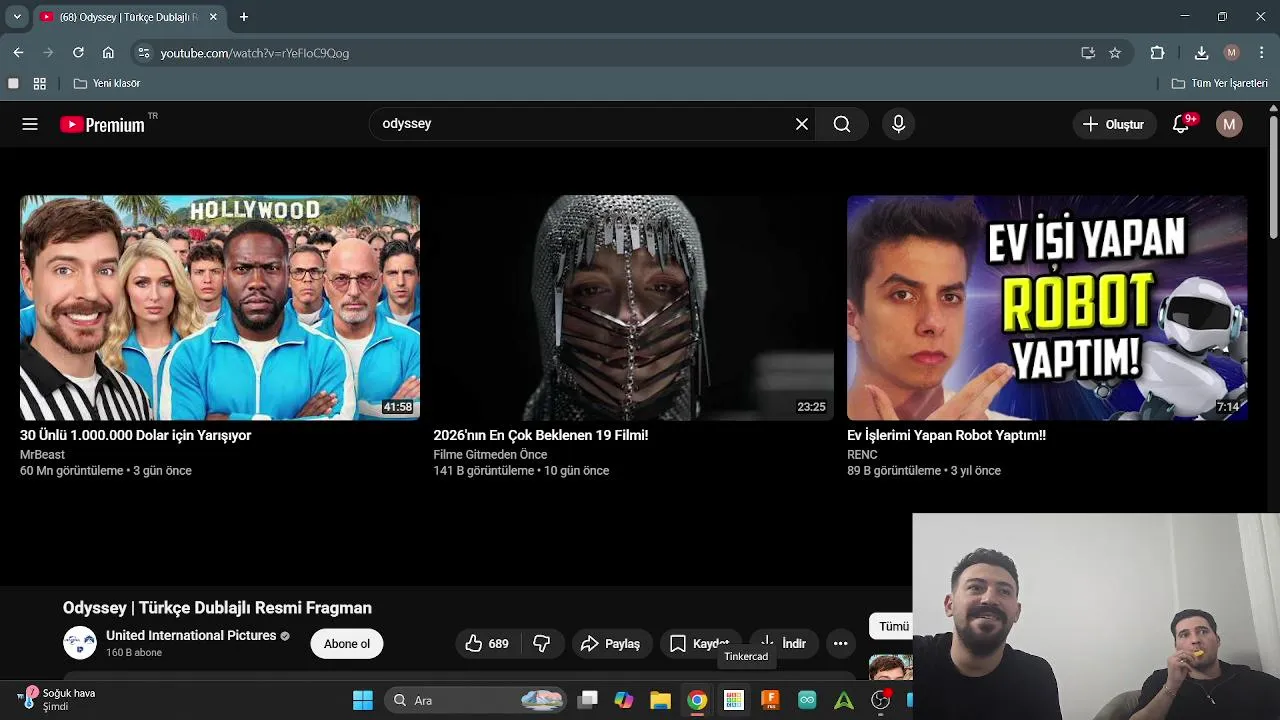Open Chrome extensions puzzle icon

[1157, 53]
